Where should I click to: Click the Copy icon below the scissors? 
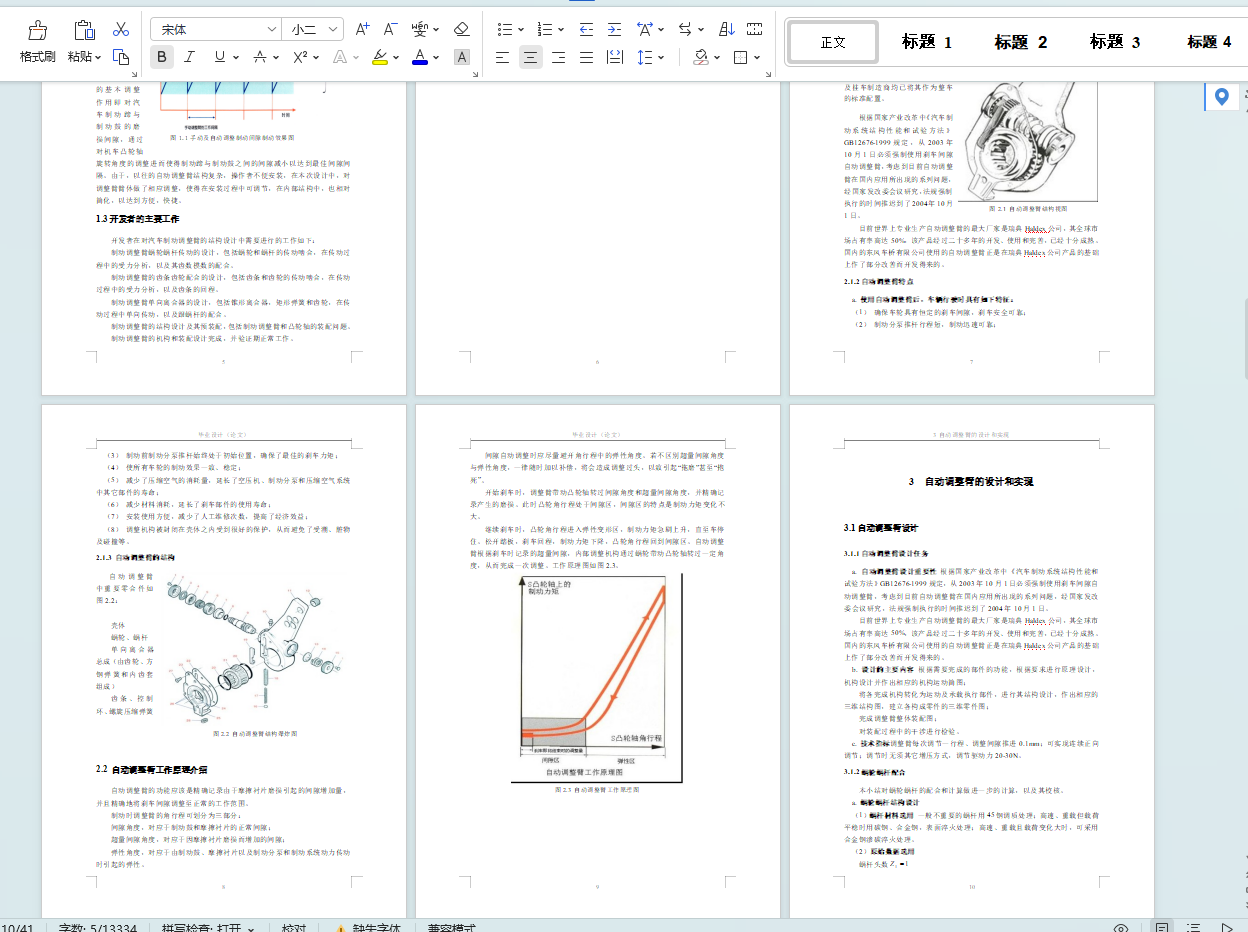(121, 57)
